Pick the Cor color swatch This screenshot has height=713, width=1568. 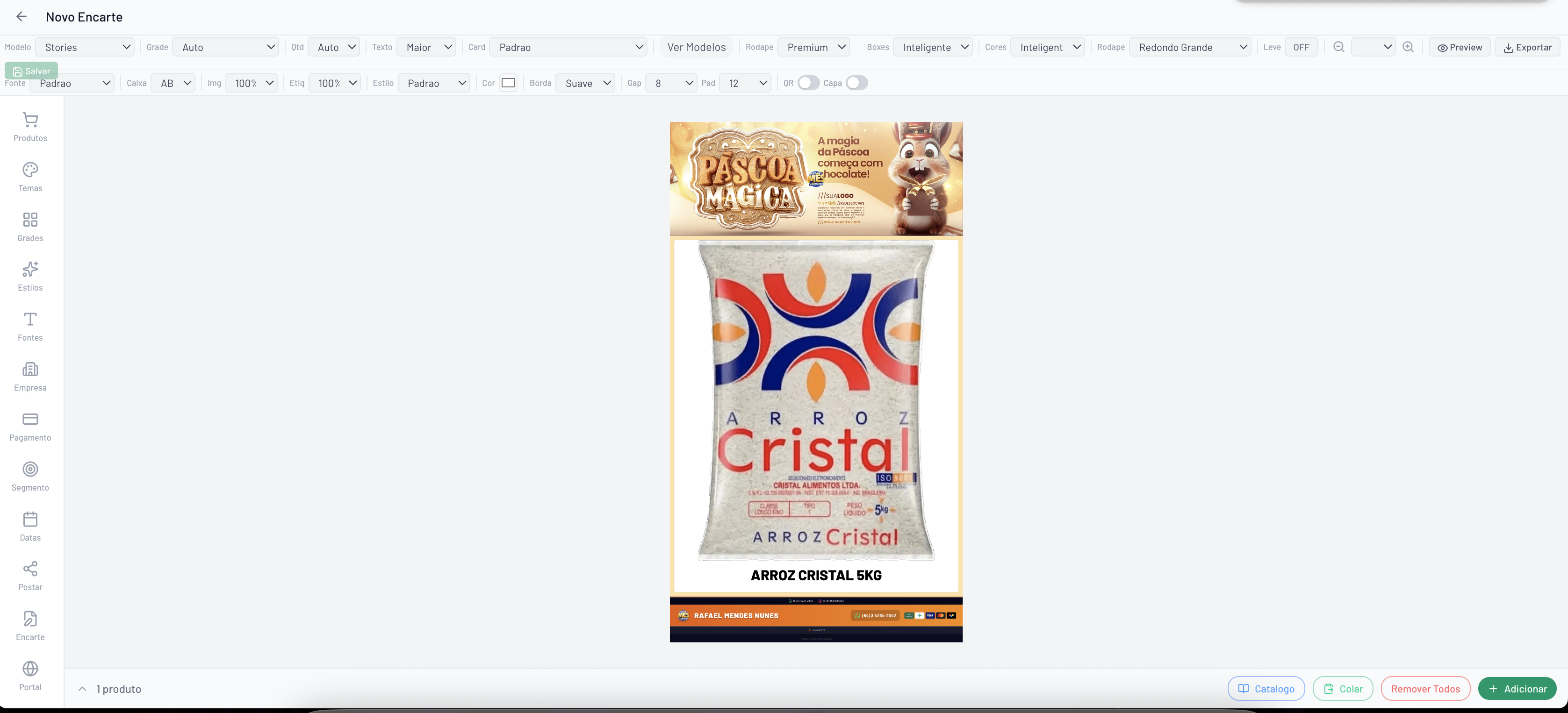click(x=508, y=83)
